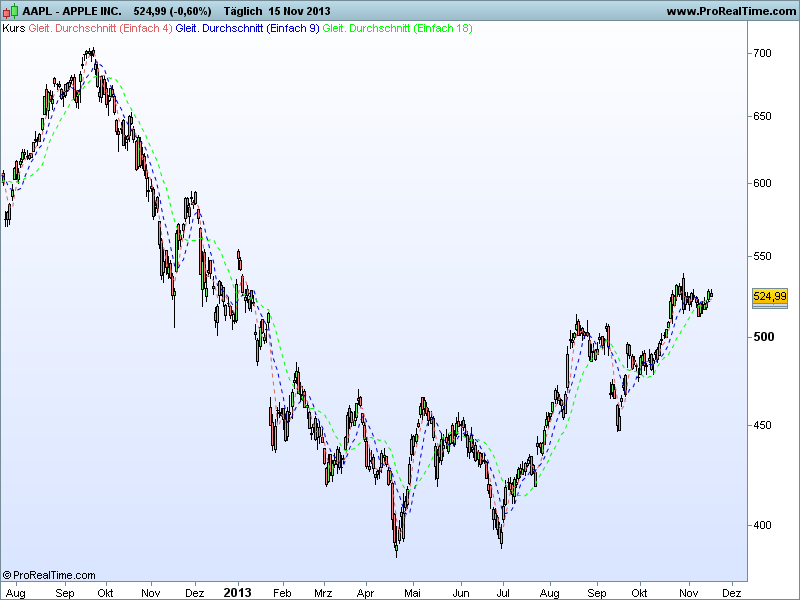The height and width of the screenshot is (600, 800).
Task: Click the 400 price axis label
Action: coord(762,525)
